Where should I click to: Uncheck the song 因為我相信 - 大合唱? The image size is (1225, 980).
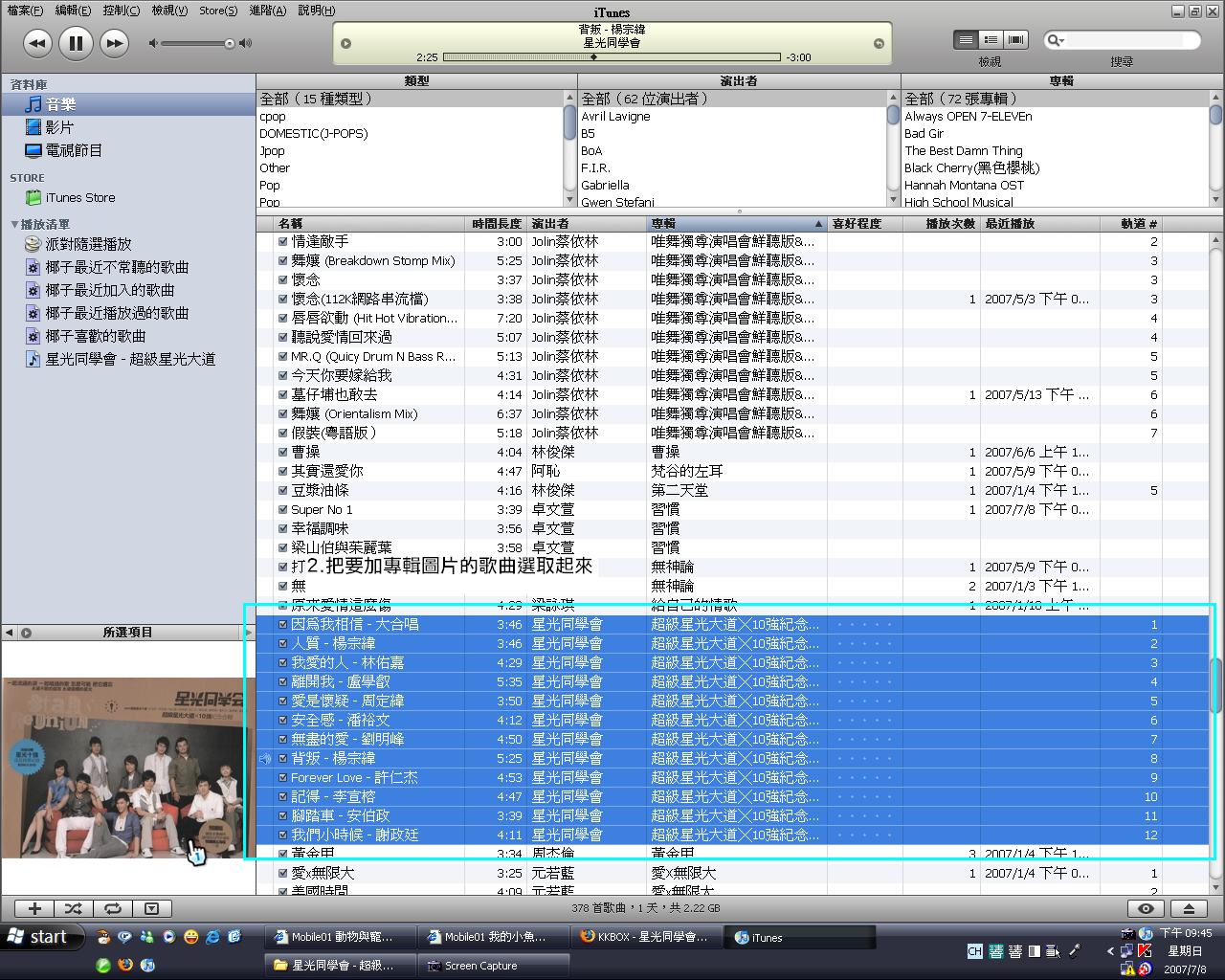click(282, 624)
